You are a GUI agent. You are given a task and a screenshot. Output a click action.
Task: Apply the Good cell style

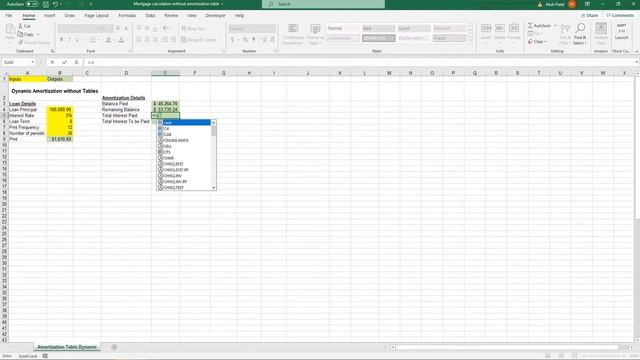pyautogui.click(x=414, y=28)
